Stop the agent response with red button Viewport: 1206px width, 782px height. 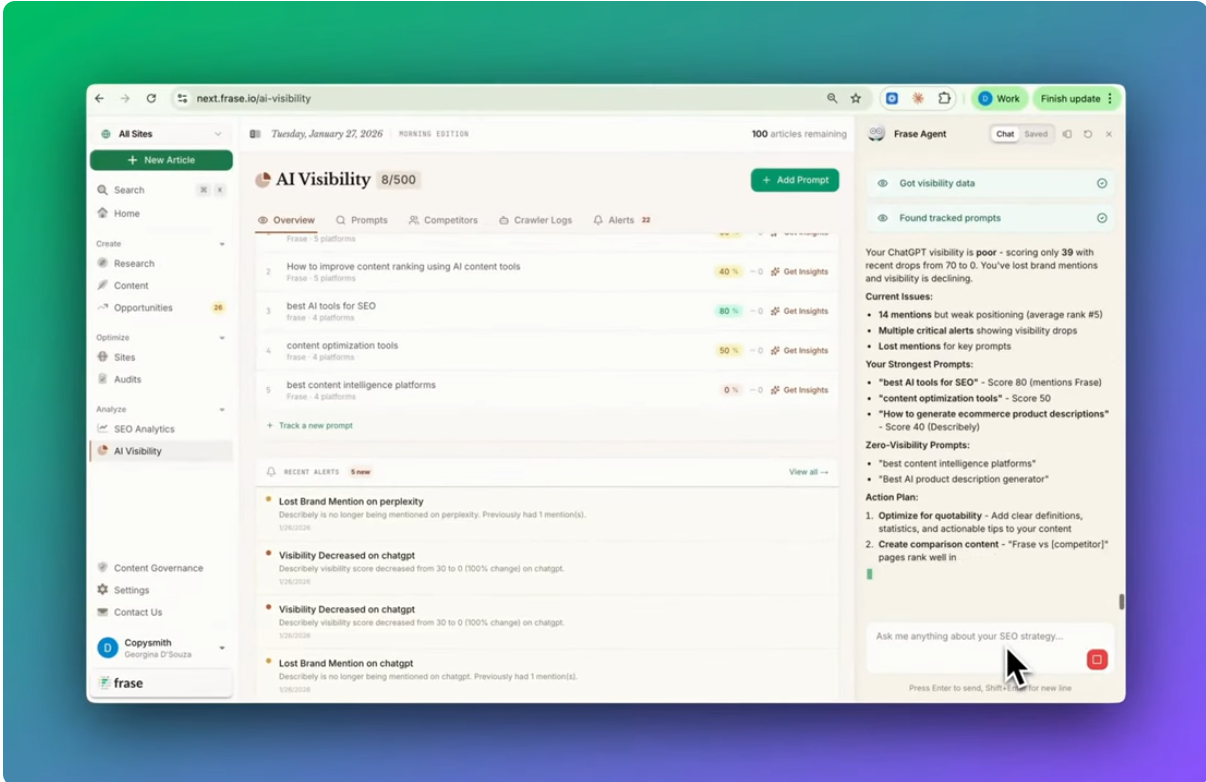coord(1097,659)
